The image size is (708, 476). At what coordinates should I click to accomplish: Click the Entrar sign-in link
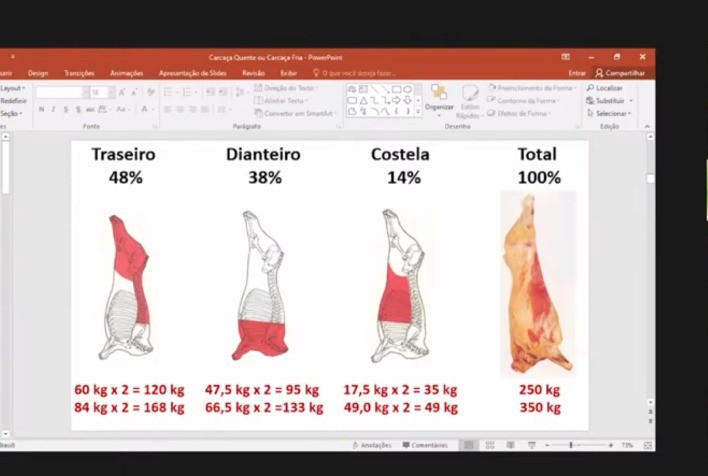pos(577,73)
